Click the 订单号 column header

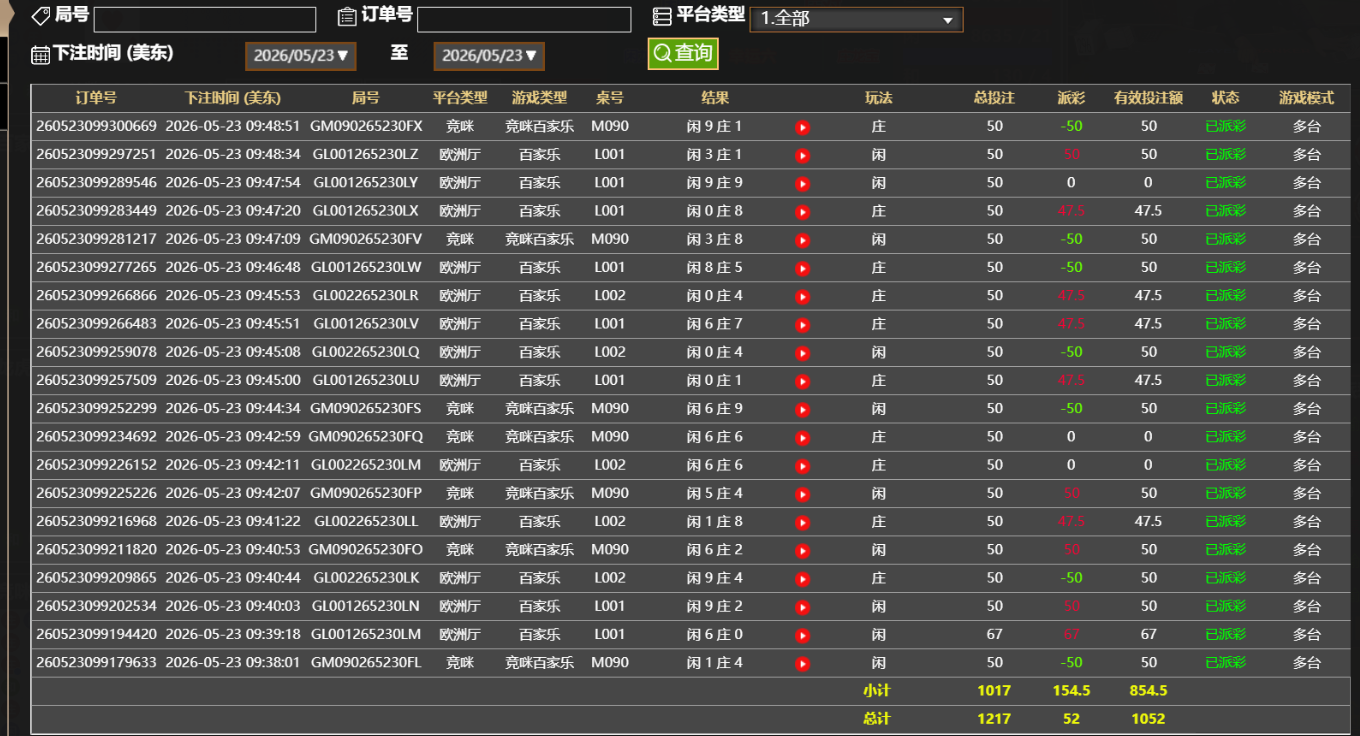(96, 98)
